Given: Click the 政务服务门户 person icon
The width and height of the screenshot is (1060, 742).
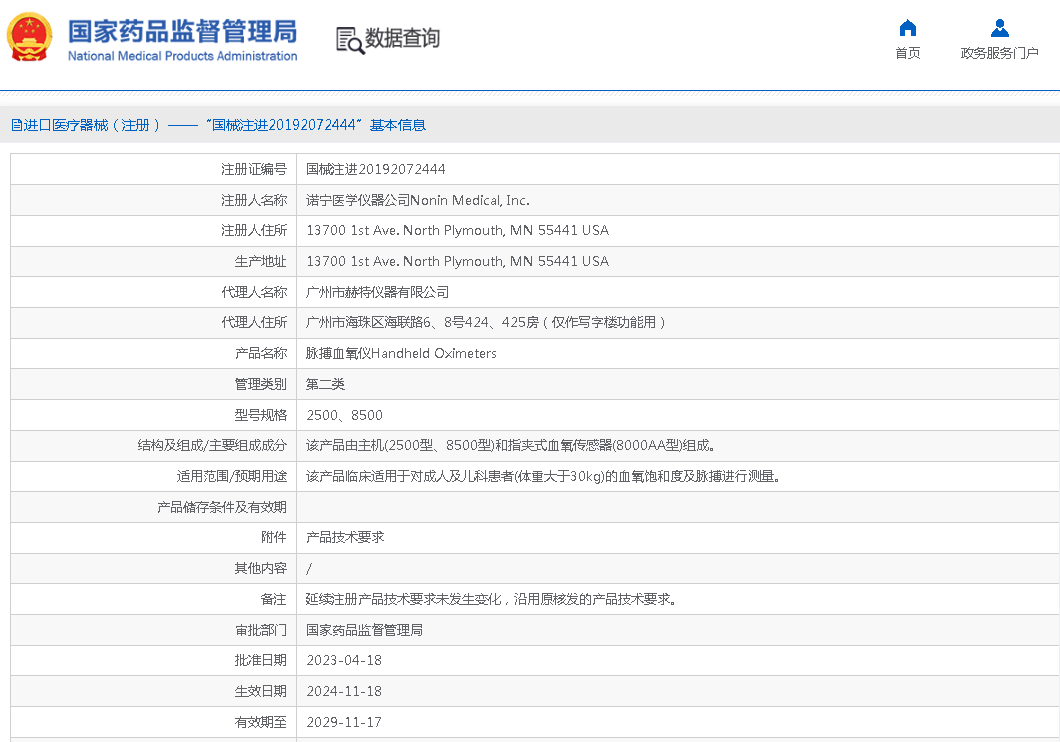Looking at the screenshot, I should pos(999,28).
